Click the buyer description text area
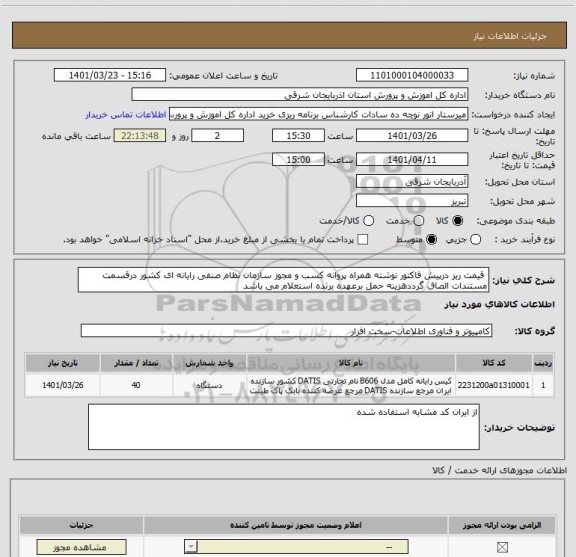This screenshot has height=557, width=576. (x=284, y=427)
